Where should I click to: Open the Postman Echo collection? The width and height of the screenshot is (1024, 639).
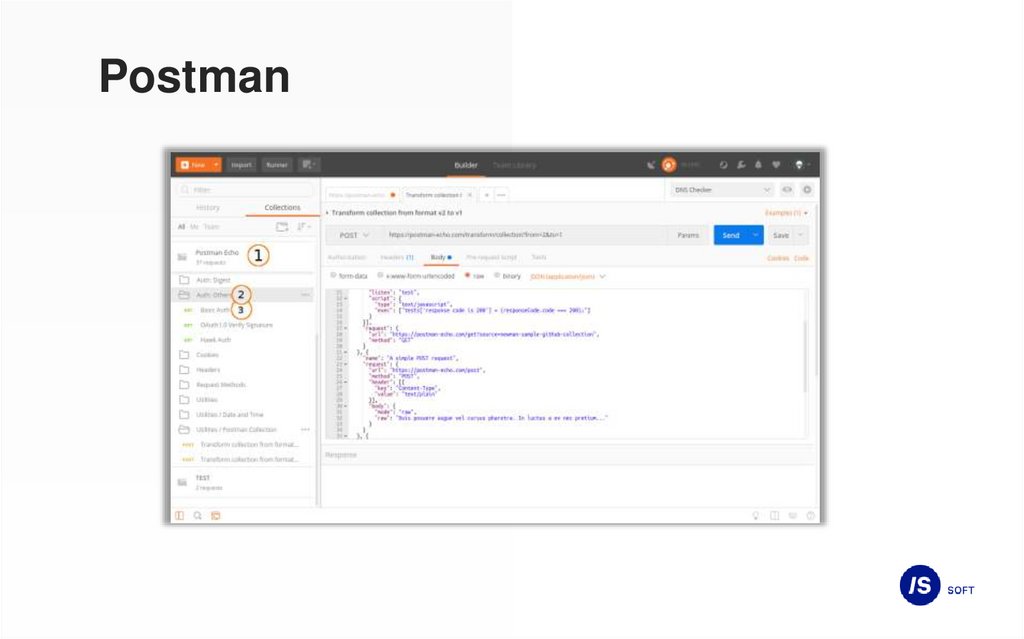tap(242, 256)
